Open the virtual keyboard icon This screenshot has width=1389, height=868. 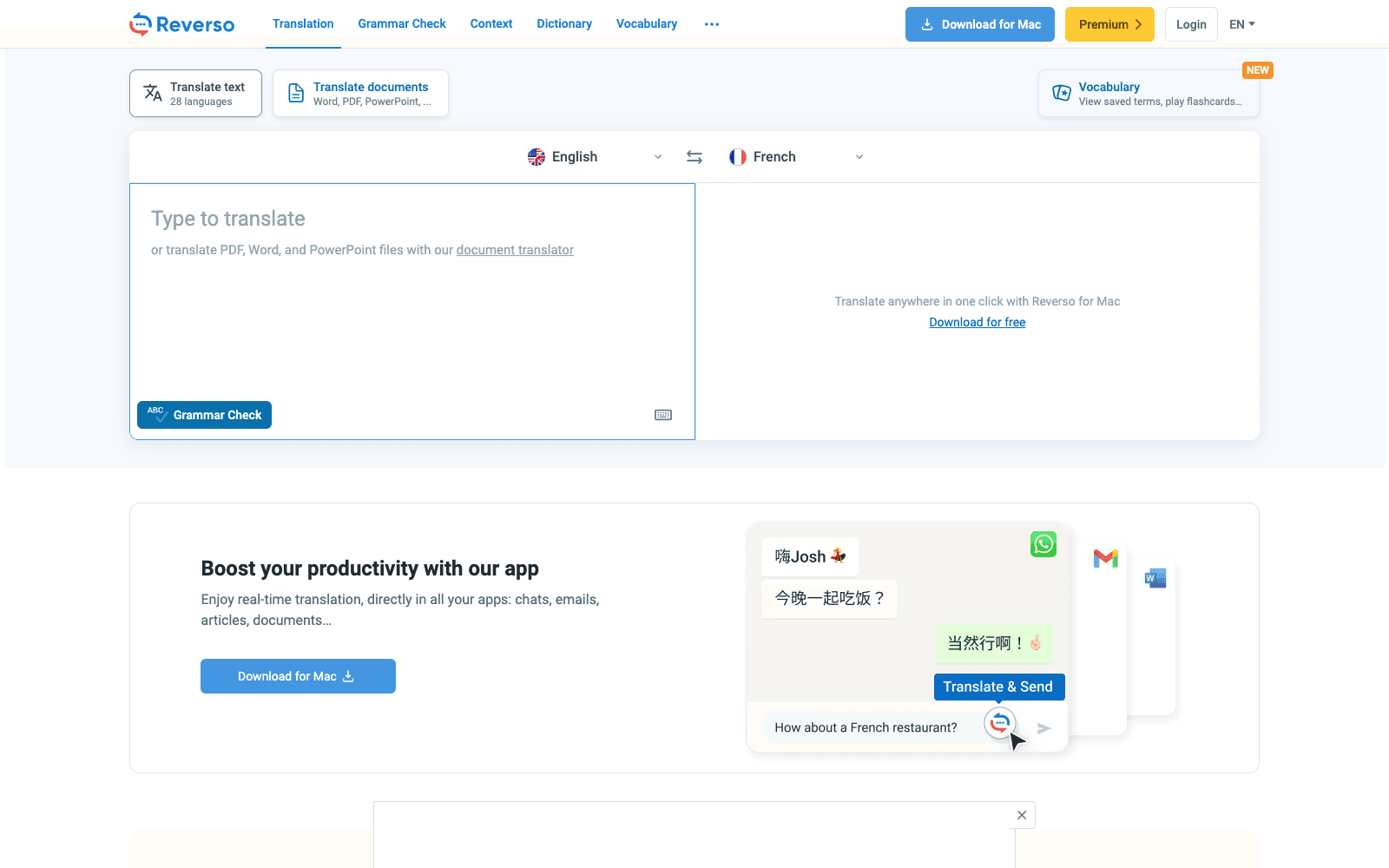[663, 415]
